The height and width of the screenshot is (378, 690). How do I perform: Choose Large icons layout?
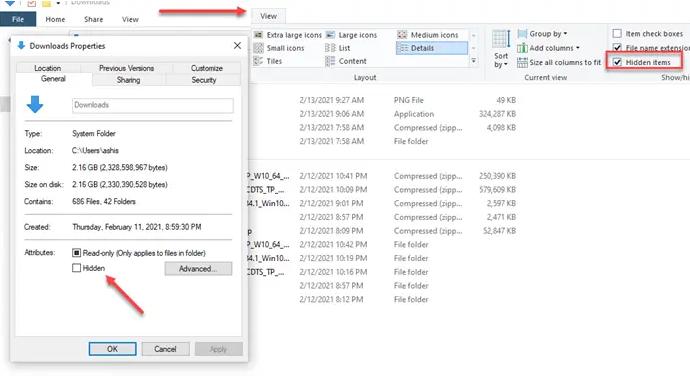coord(352,35)
